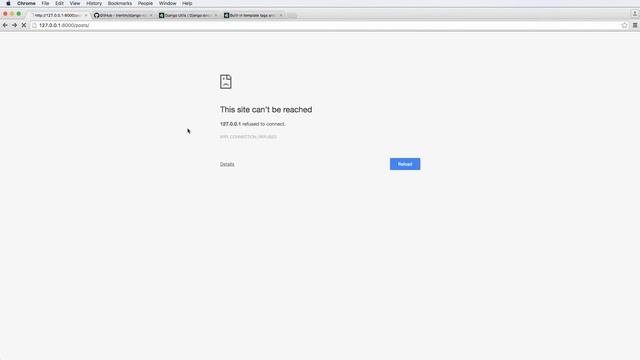The height and width of the screenshot is (360, 640).
Task: Open the Chrome hamburger menu
Action: pos(635,25)
